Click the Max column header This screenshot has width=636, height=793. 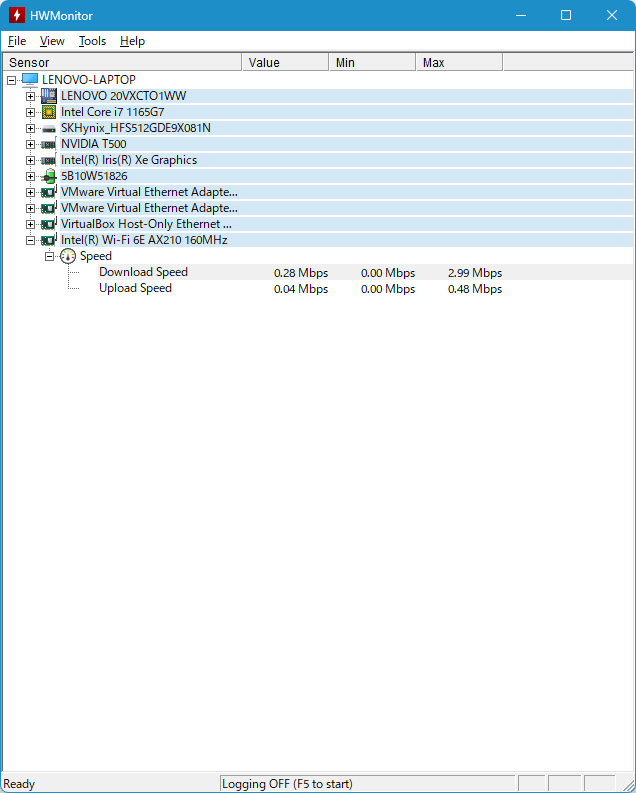[x=458, y=62]
